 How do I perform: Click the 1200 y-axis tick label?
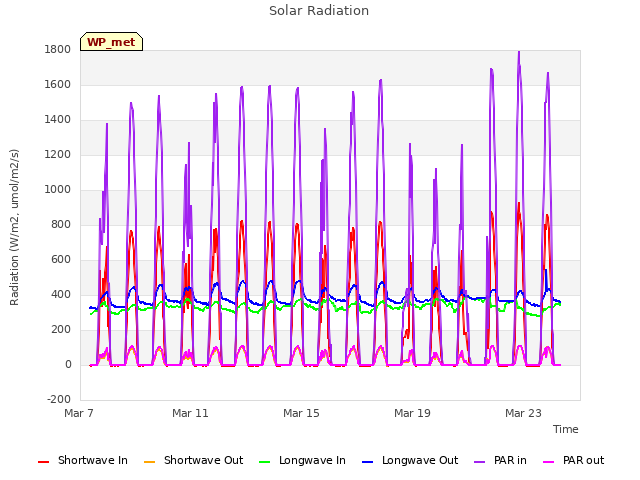58,155
